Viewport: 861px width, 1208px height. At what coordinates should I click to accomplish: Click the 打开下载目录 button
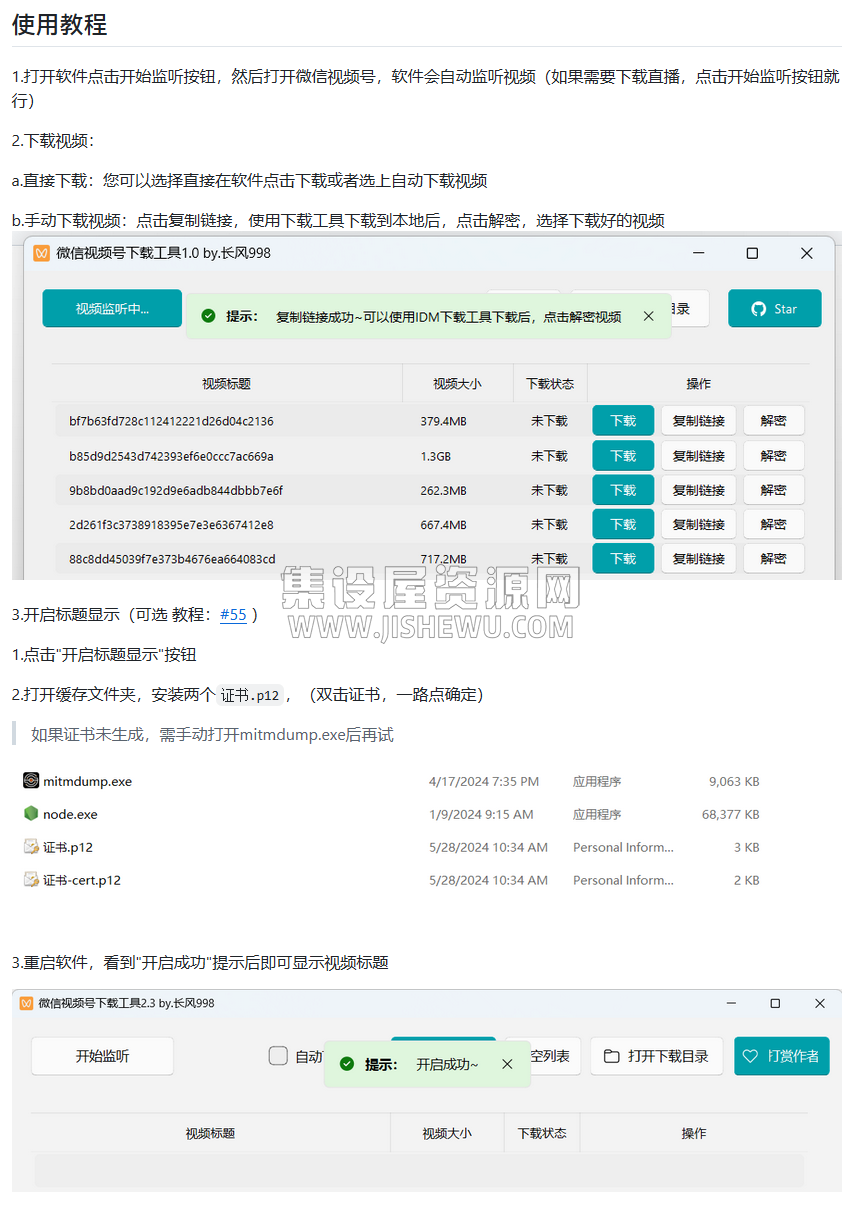(656, 1056)
